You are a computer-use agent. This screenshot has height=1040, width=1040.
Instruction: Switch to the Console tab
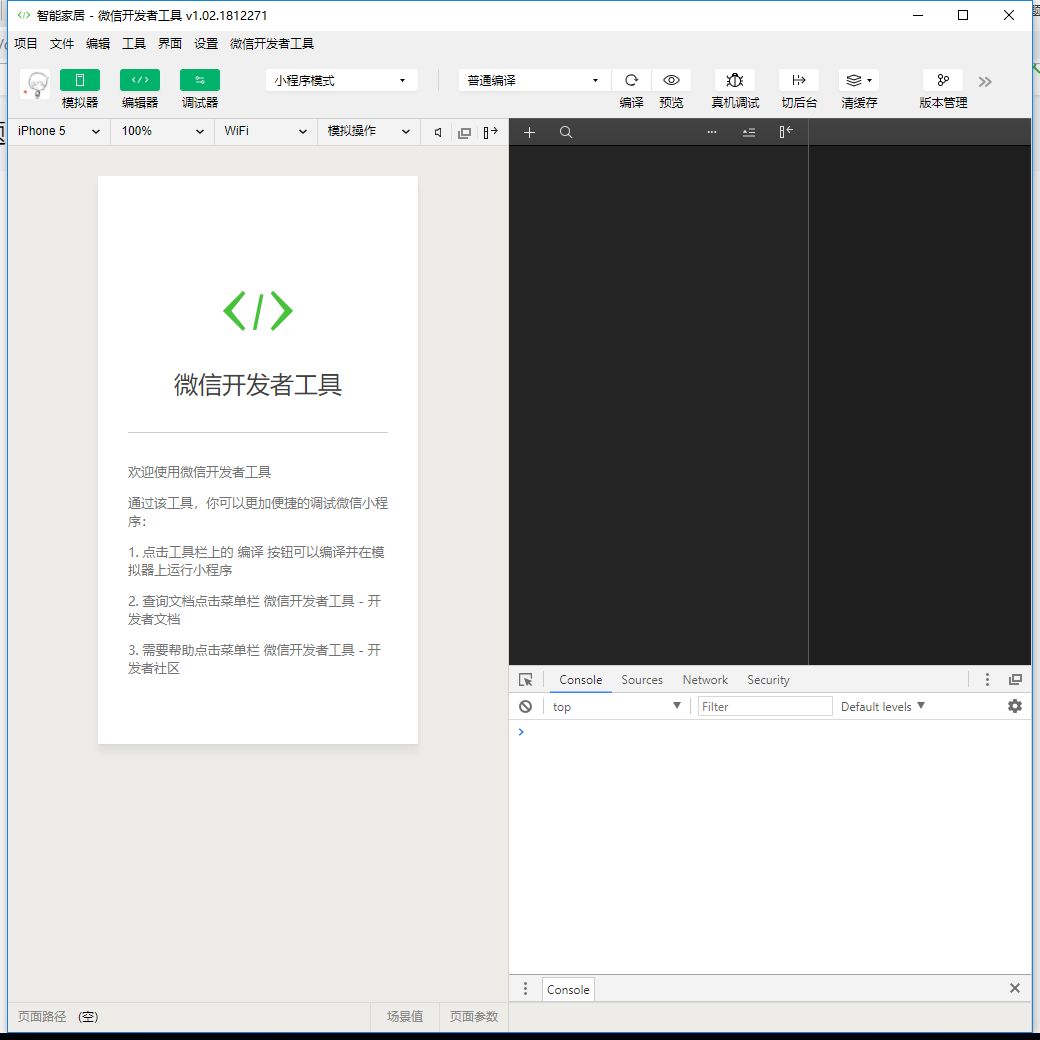[580, 680]
